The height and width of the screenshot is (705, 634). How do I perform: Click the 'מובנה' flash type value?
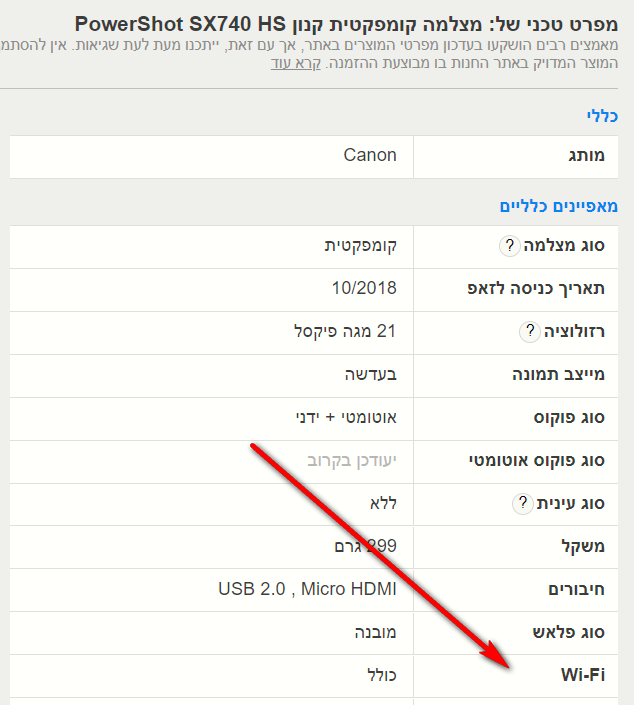(x=375, y=632)
